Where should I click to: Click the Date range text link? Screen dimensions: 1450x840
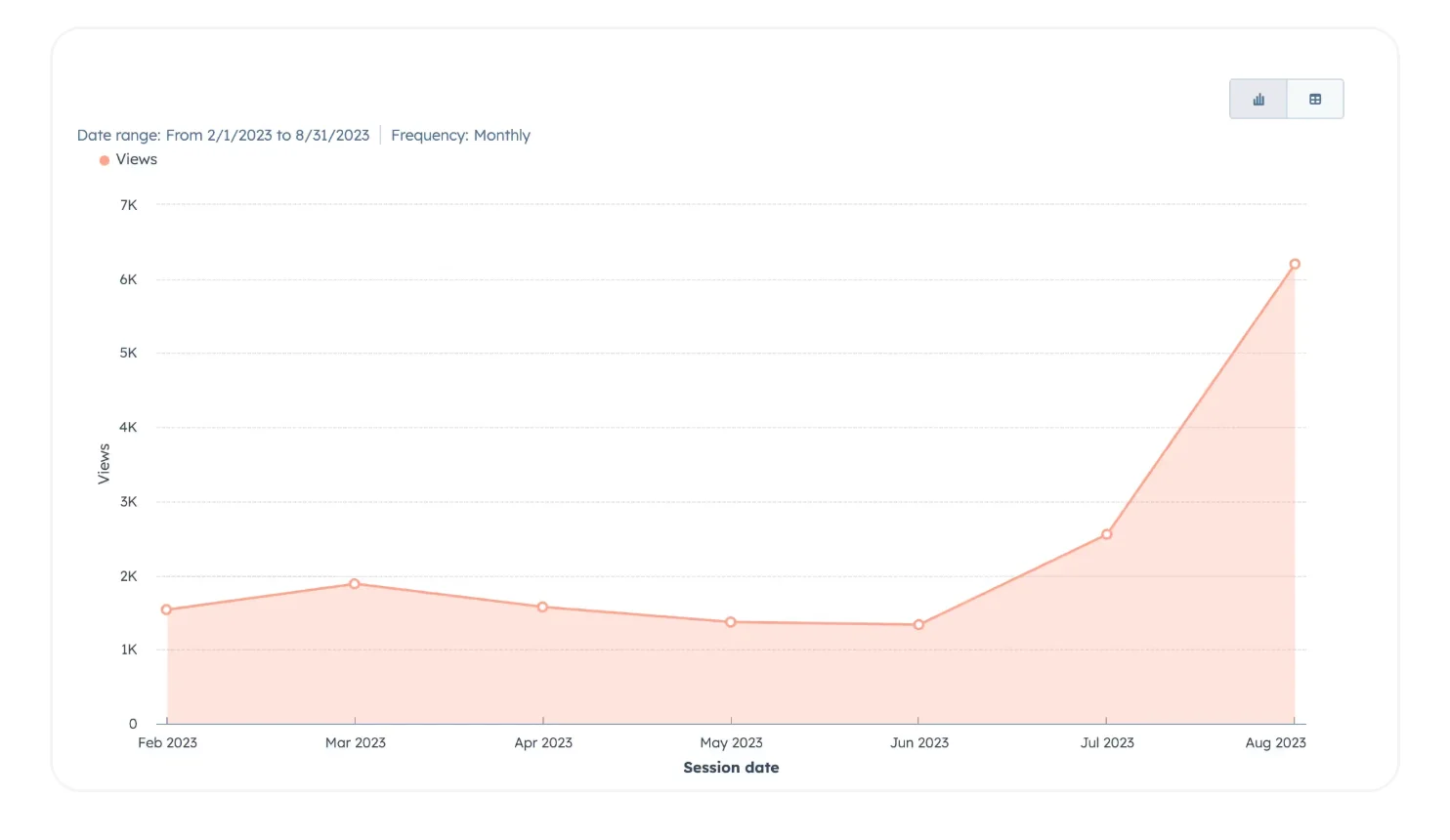[224, 135]
